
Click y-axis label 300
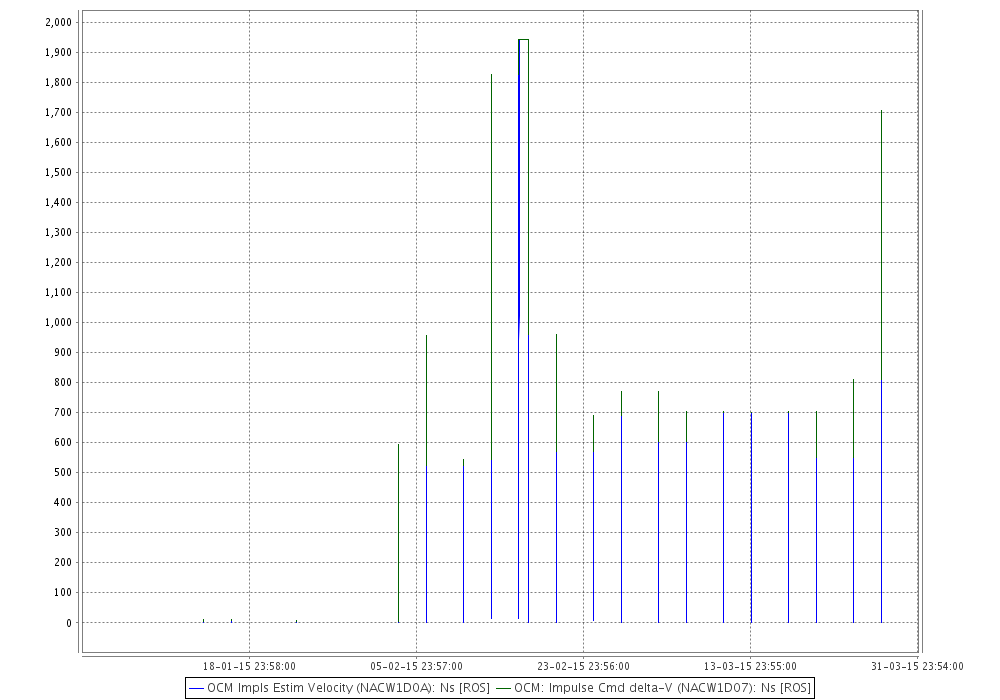tap(63, 532)
